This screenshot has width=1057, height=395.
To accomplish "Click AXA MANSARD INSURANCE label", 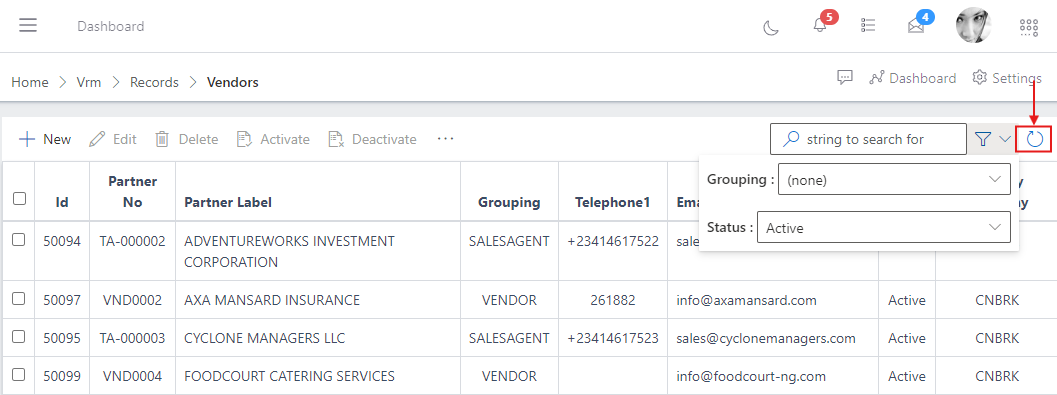I will [x=272, y=300].
